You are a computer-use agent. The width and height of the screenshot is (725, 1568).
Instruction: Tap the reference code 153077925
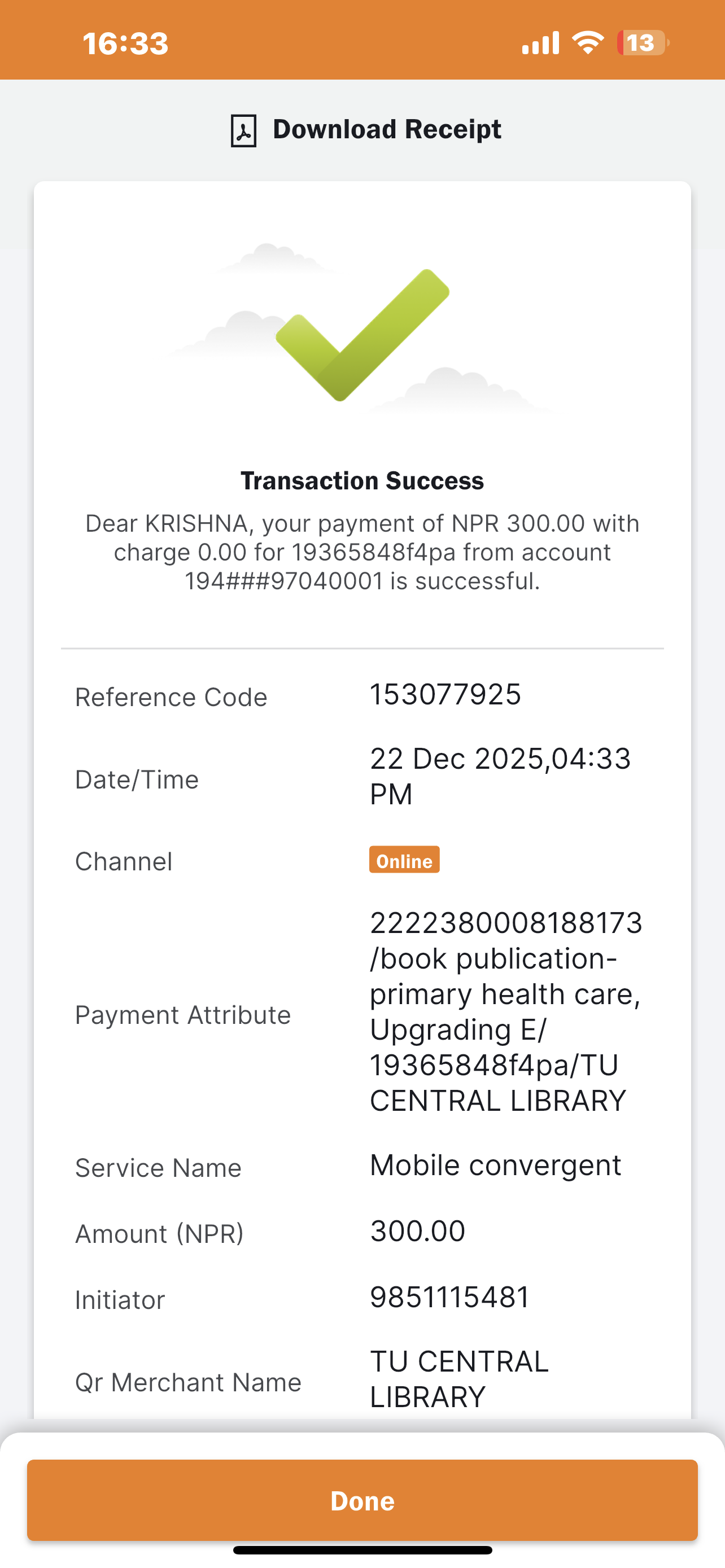[x=446, y=694]
